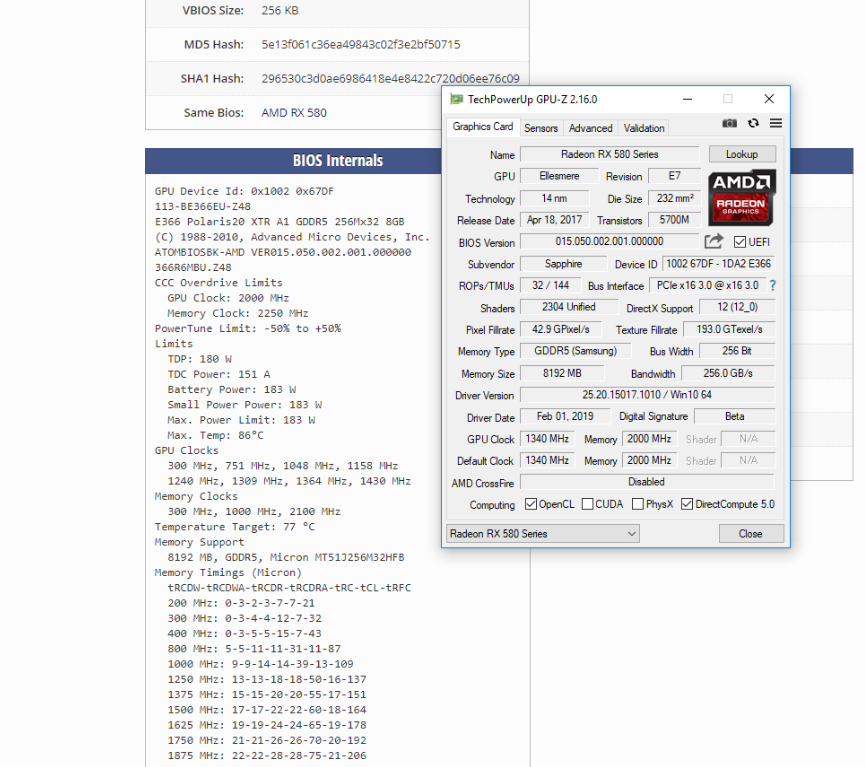Click the Release Date Apr 18, 2017 field

click(555, 220)
